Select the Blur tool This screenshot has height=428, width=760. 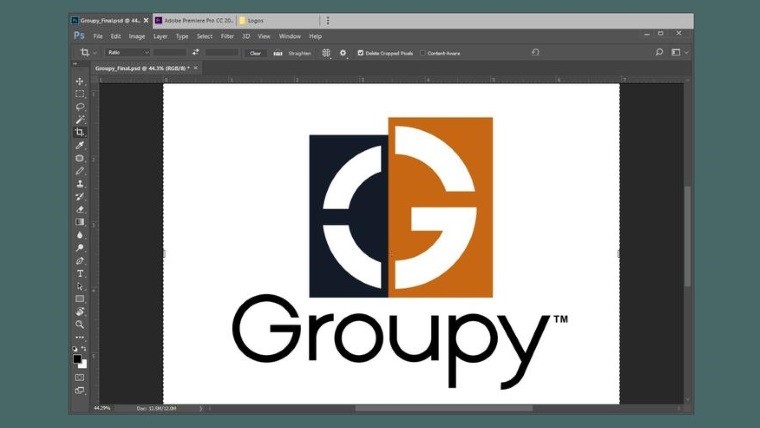pyautogui.click(x=80, y=235)
